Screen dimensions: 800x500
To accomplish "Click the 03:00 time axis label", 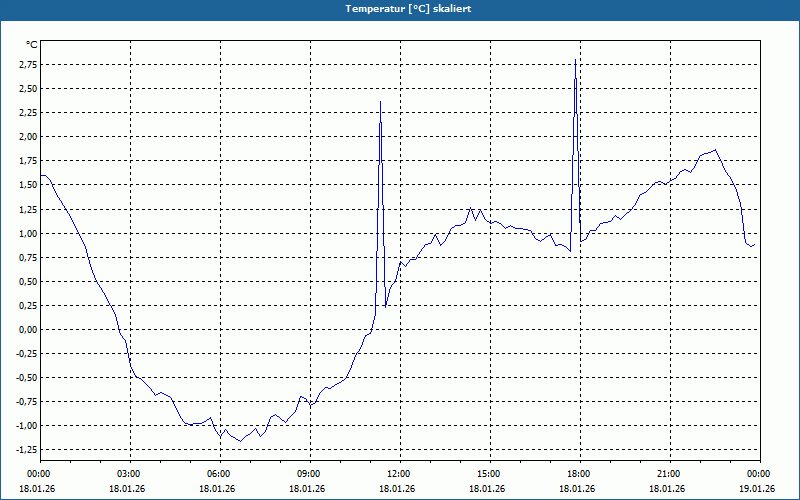I will click(131, 474).
